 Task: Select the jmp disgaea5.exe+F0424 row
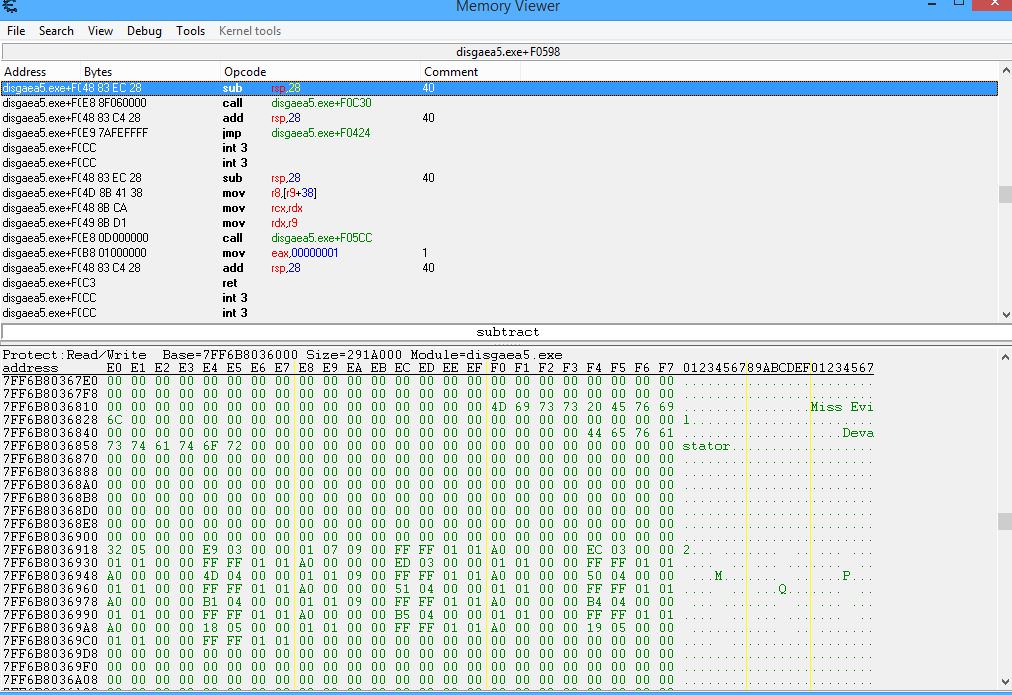coord(500,133)
